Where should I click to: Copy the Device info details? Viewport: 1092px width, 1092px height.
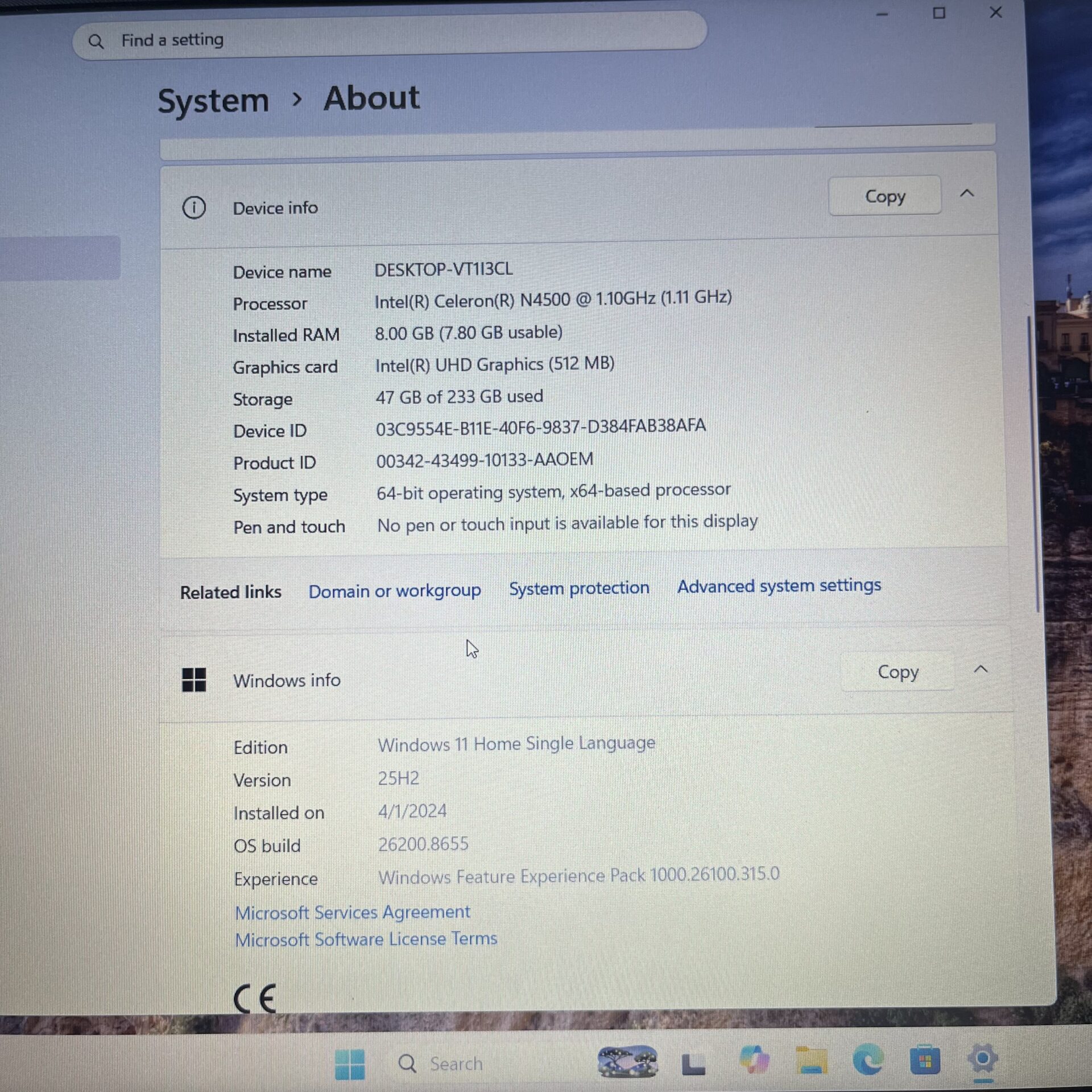click(884, 196)
